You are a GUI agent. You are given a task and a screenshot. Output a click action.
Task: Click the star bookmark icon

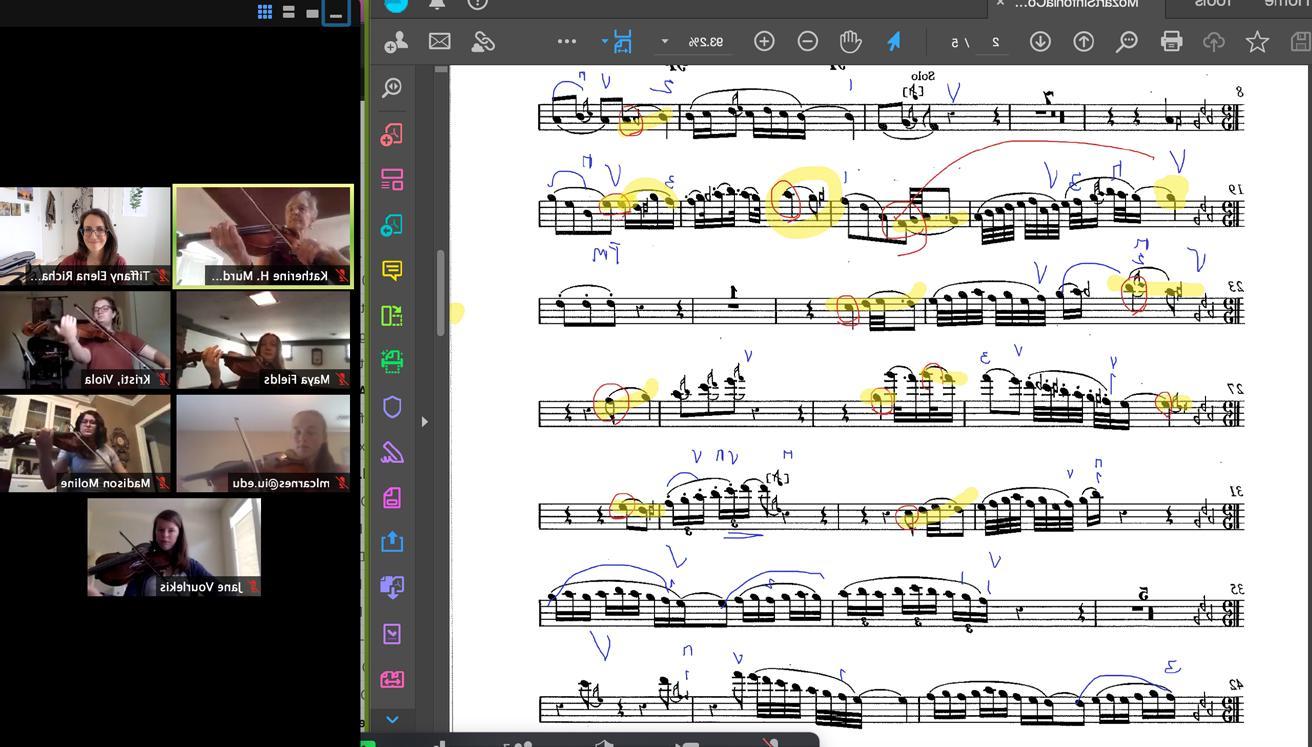tap(1257, 41)
